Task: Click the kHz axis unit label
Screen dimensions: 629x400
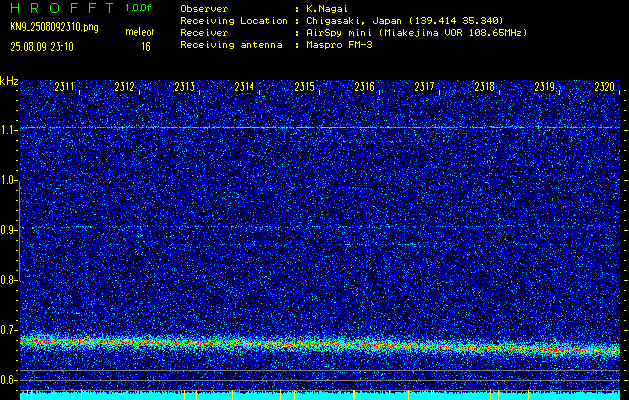Action: click(x=9, y=81)
